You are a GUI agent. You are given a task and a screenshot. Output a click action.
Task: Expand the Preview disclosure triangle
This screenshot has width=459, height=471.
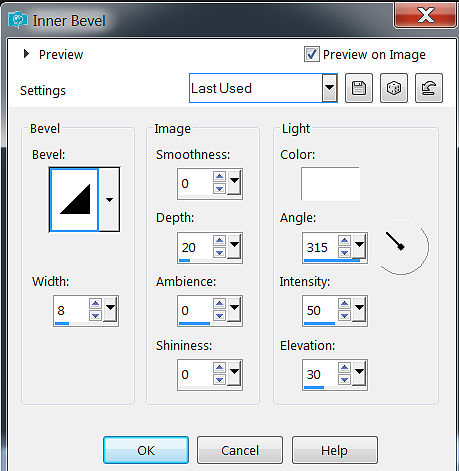click(26, 54)
